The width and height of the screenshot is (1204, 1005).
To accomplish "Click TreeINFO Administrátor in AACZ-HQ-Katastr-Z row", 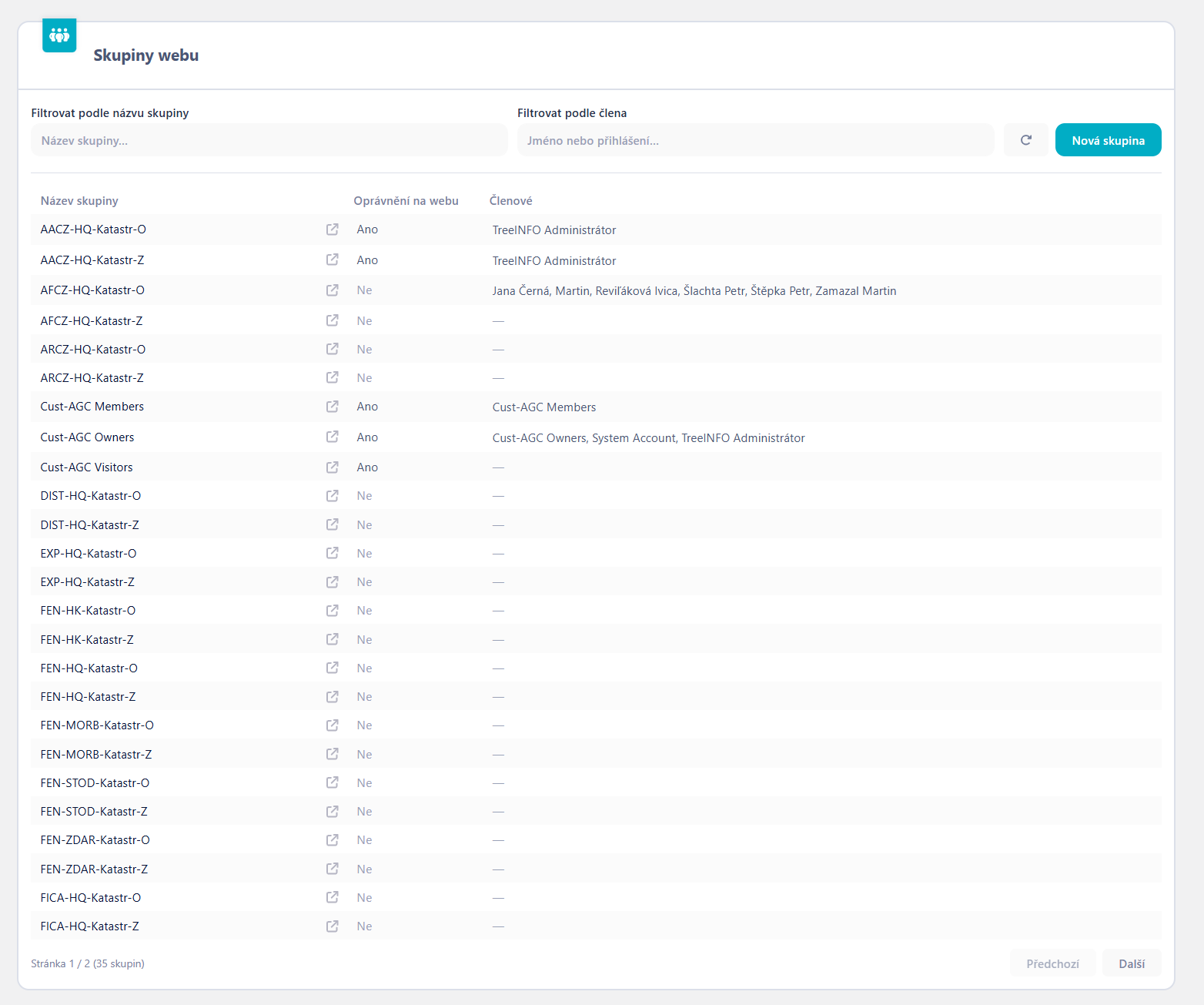I will 554,261.
